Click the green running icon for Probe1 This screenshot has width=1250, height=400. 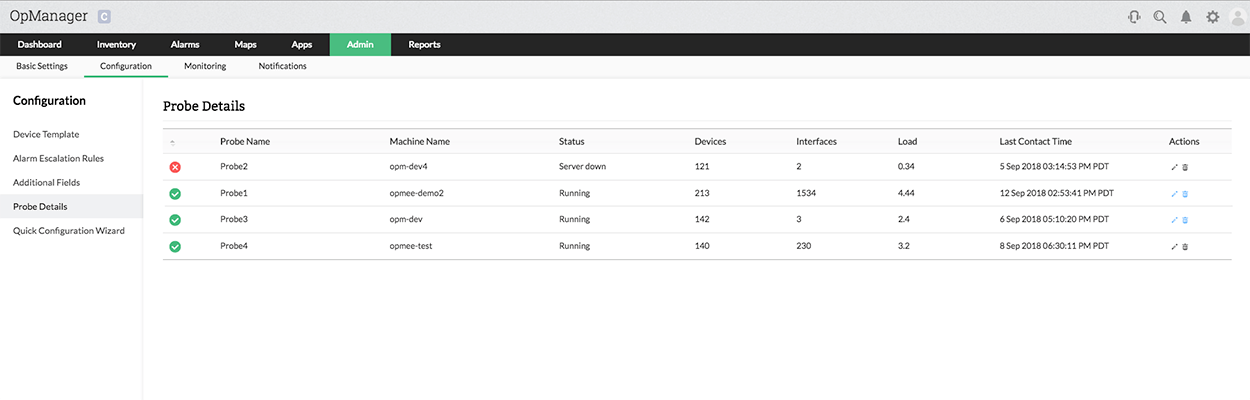click(175, 194)
